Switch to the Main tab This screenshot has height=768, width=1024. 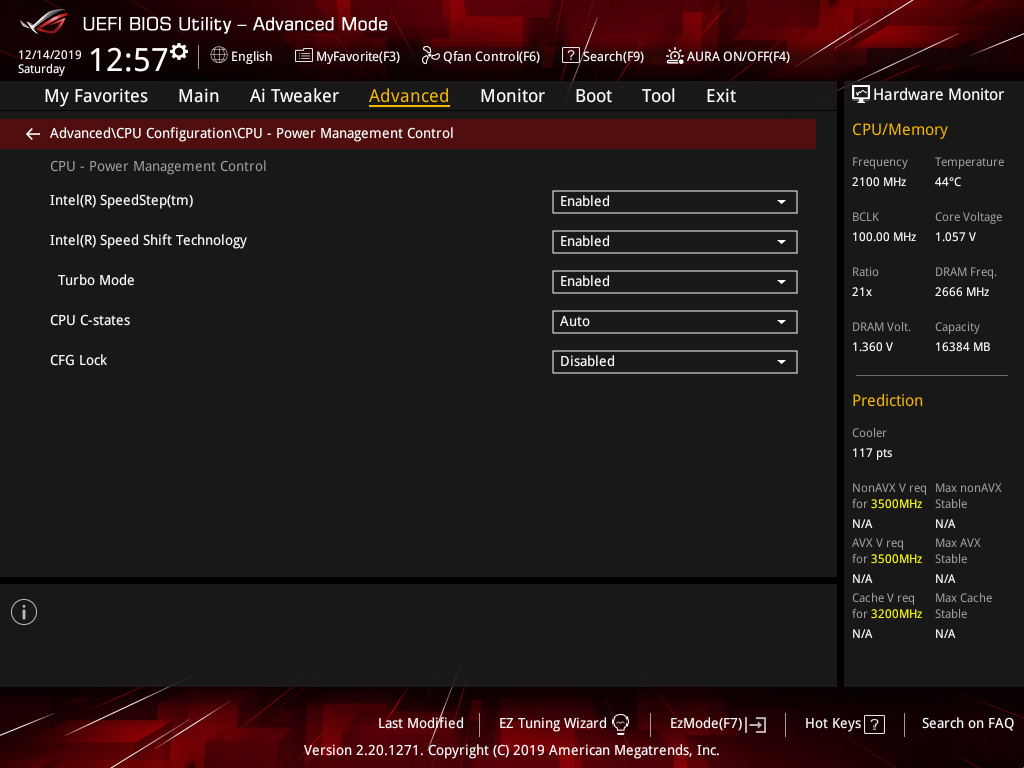199,96
